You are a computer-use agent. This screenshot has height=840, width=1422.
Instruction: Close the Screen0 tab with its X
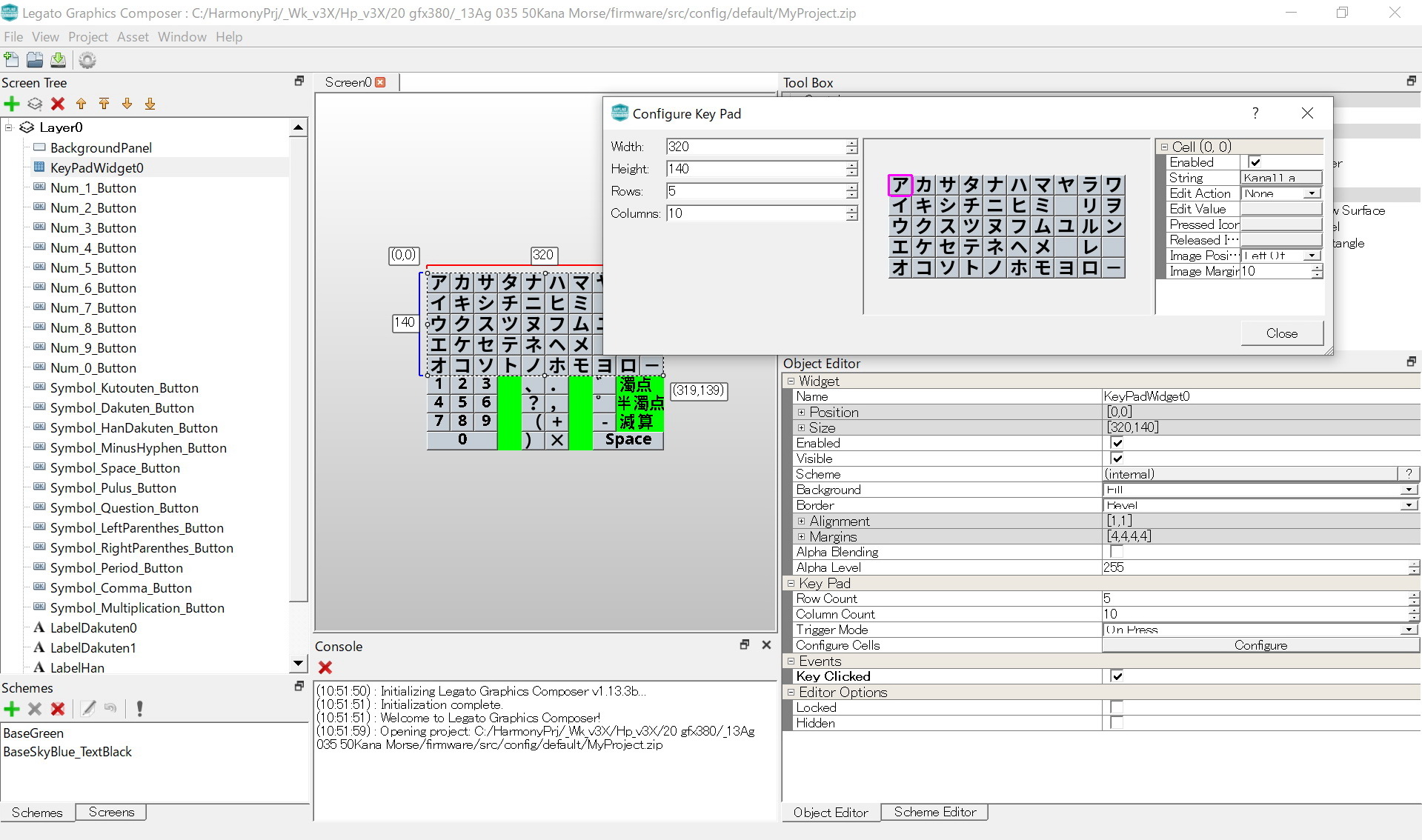tap(380, 82)
